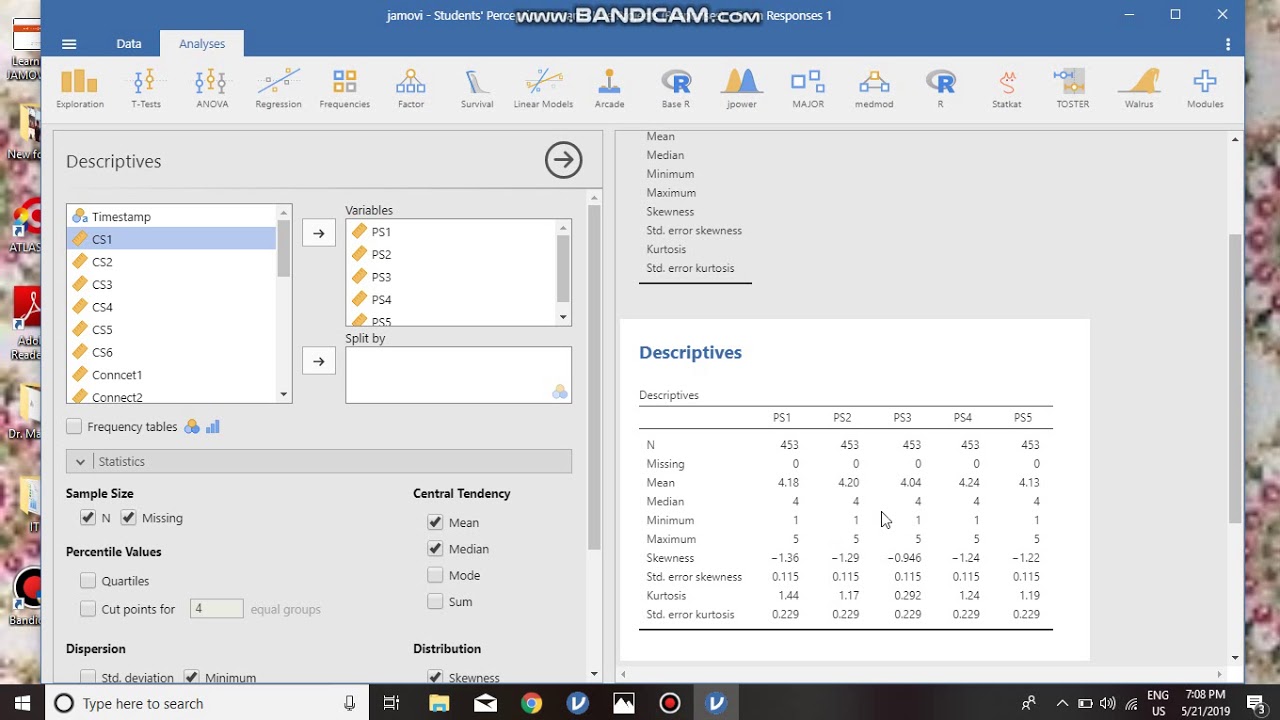This screenshot has height=720, width=1280.
Task: Click the cut points number field
Action: [216, 609]
